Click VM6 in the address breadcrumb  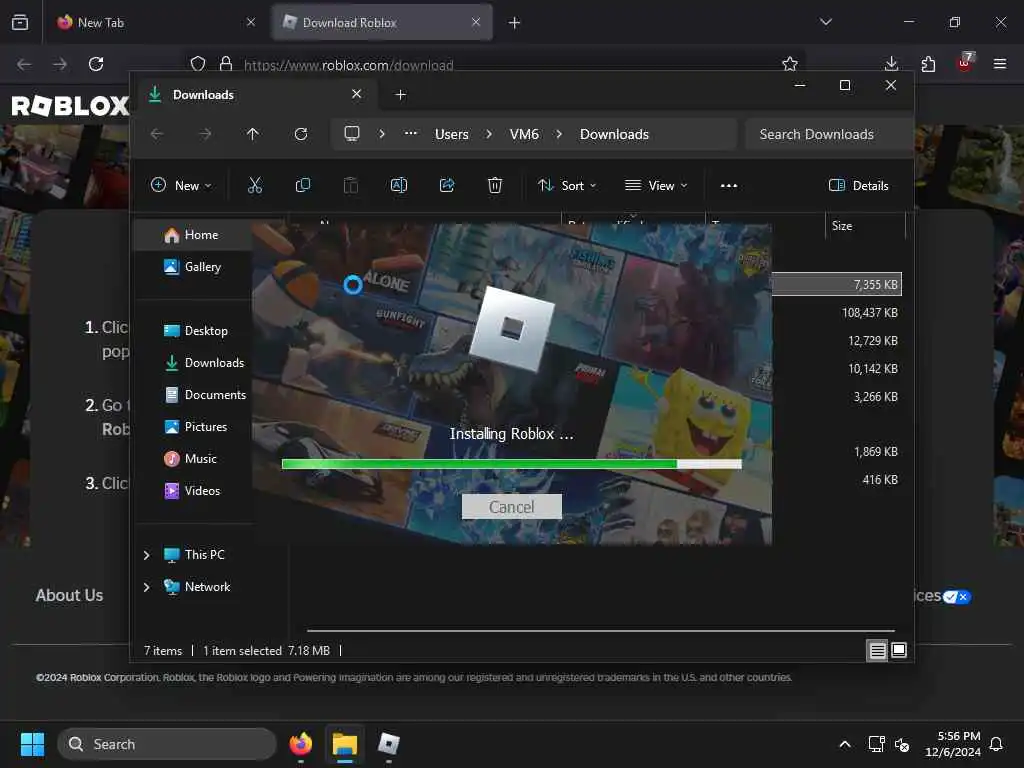[524, 134]
